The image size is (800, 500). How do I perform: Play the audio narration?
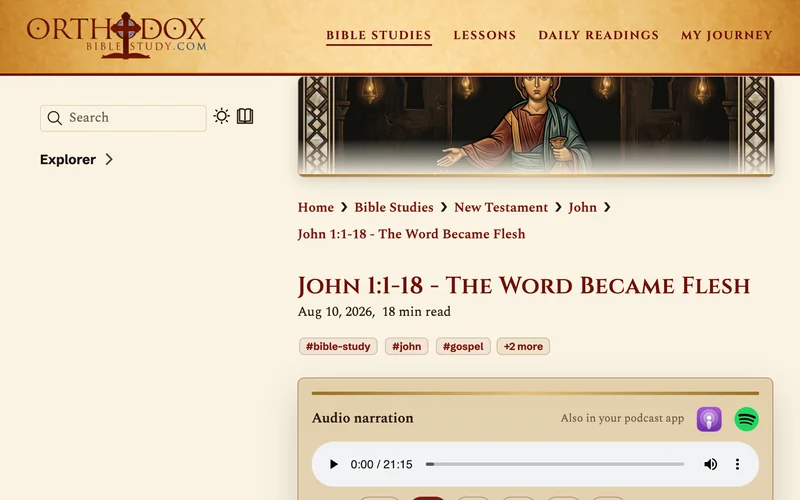(334, 464)
